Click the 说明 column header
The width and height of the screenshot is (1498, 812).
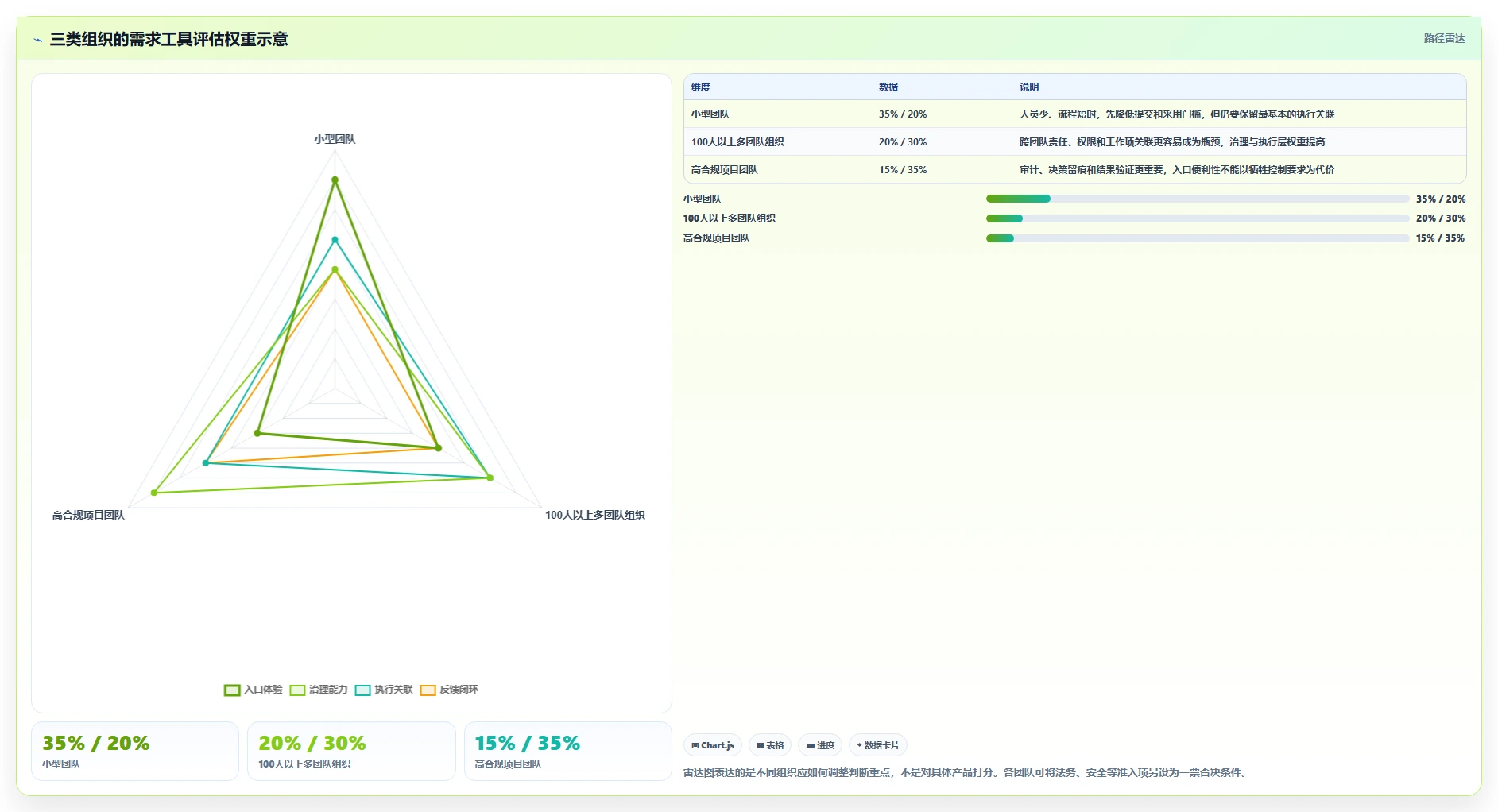point(1029,87)
